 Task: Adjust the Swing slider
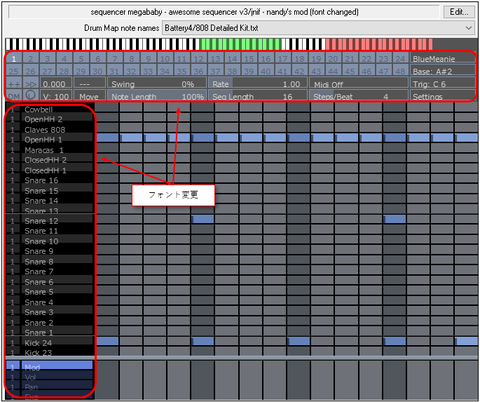[156, 84]
